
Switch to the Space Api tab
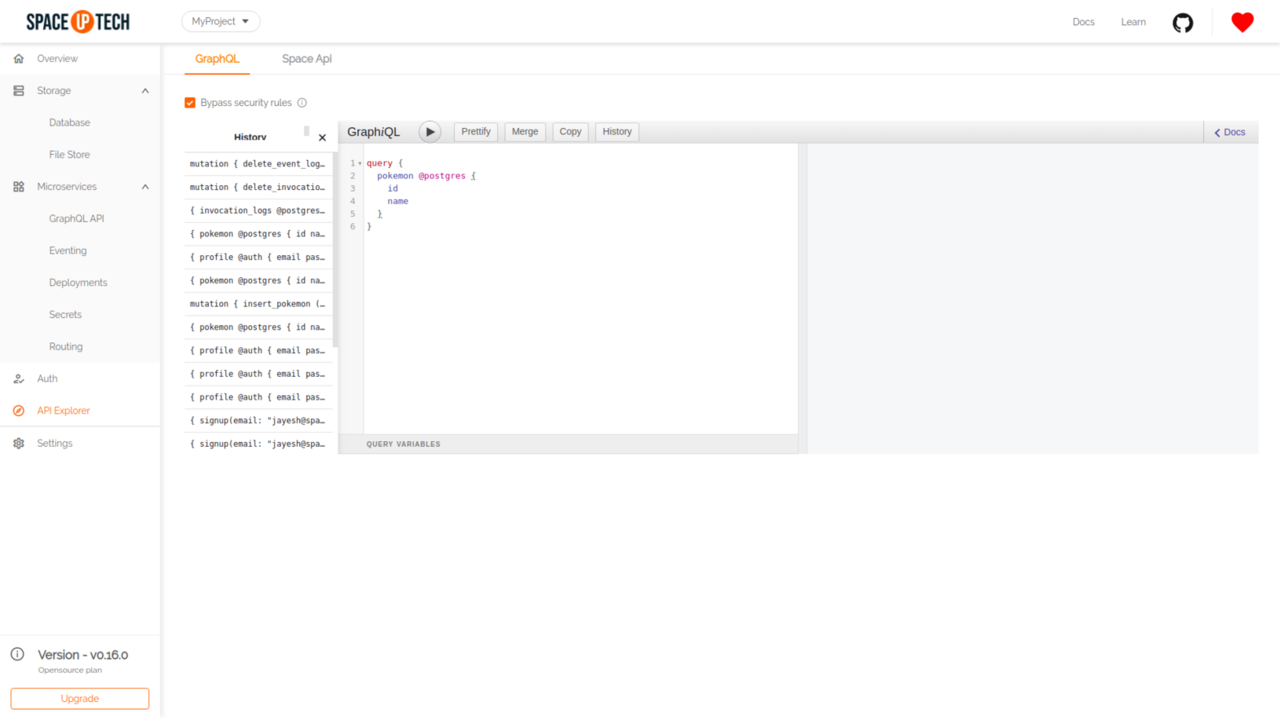[306, 59]
